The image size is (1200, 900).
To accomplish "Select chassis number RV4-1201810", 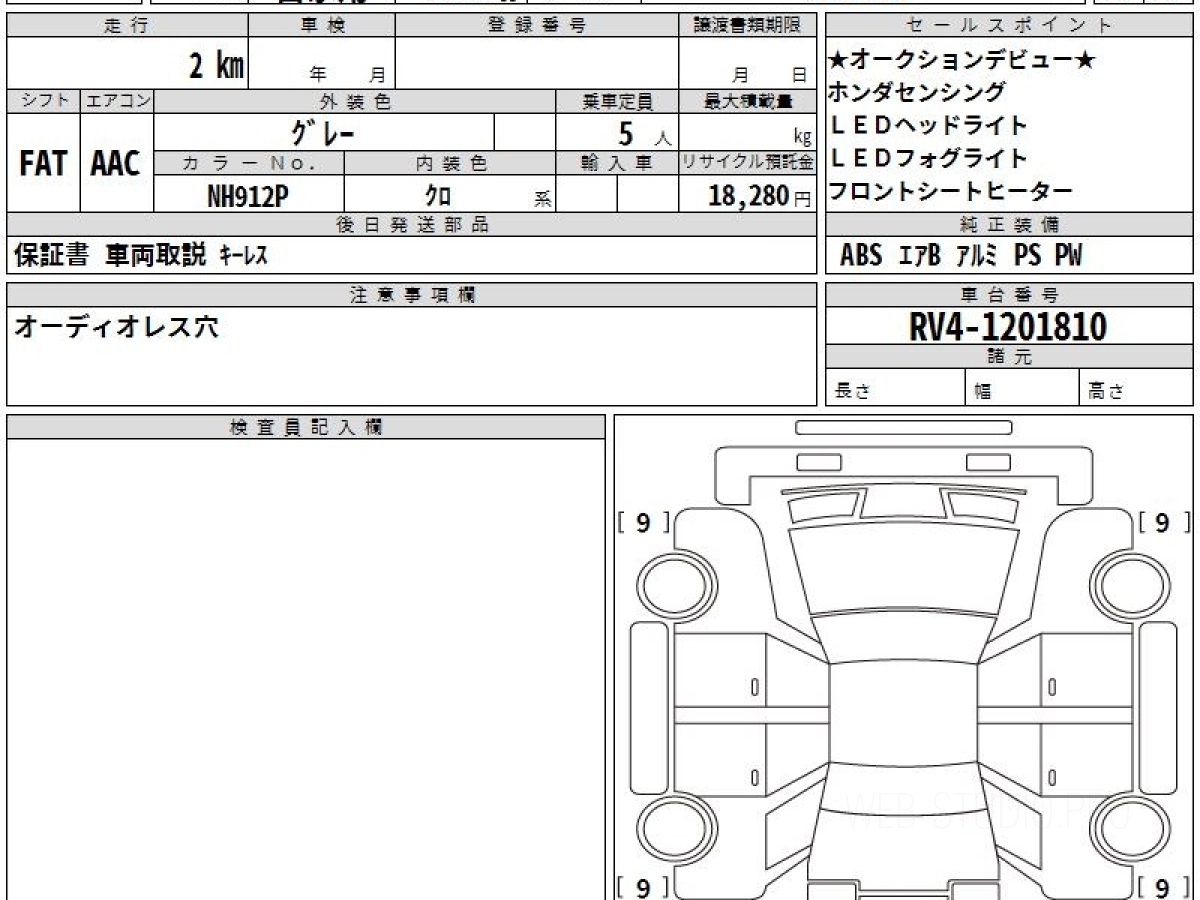I will pyautogui.click(x=1008, y=327).
